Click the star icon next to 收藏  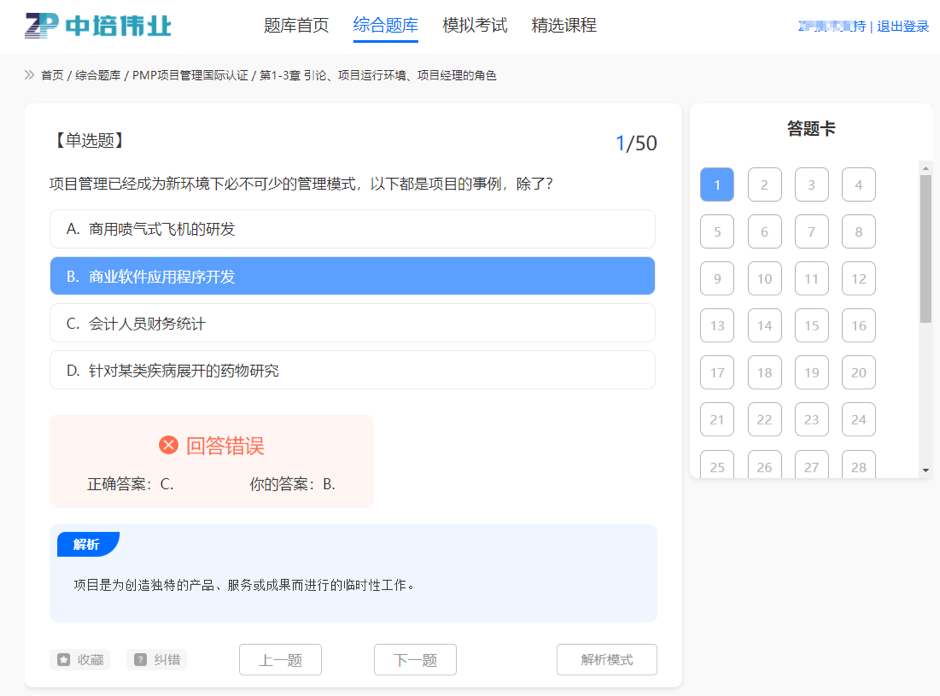point(64,660)
